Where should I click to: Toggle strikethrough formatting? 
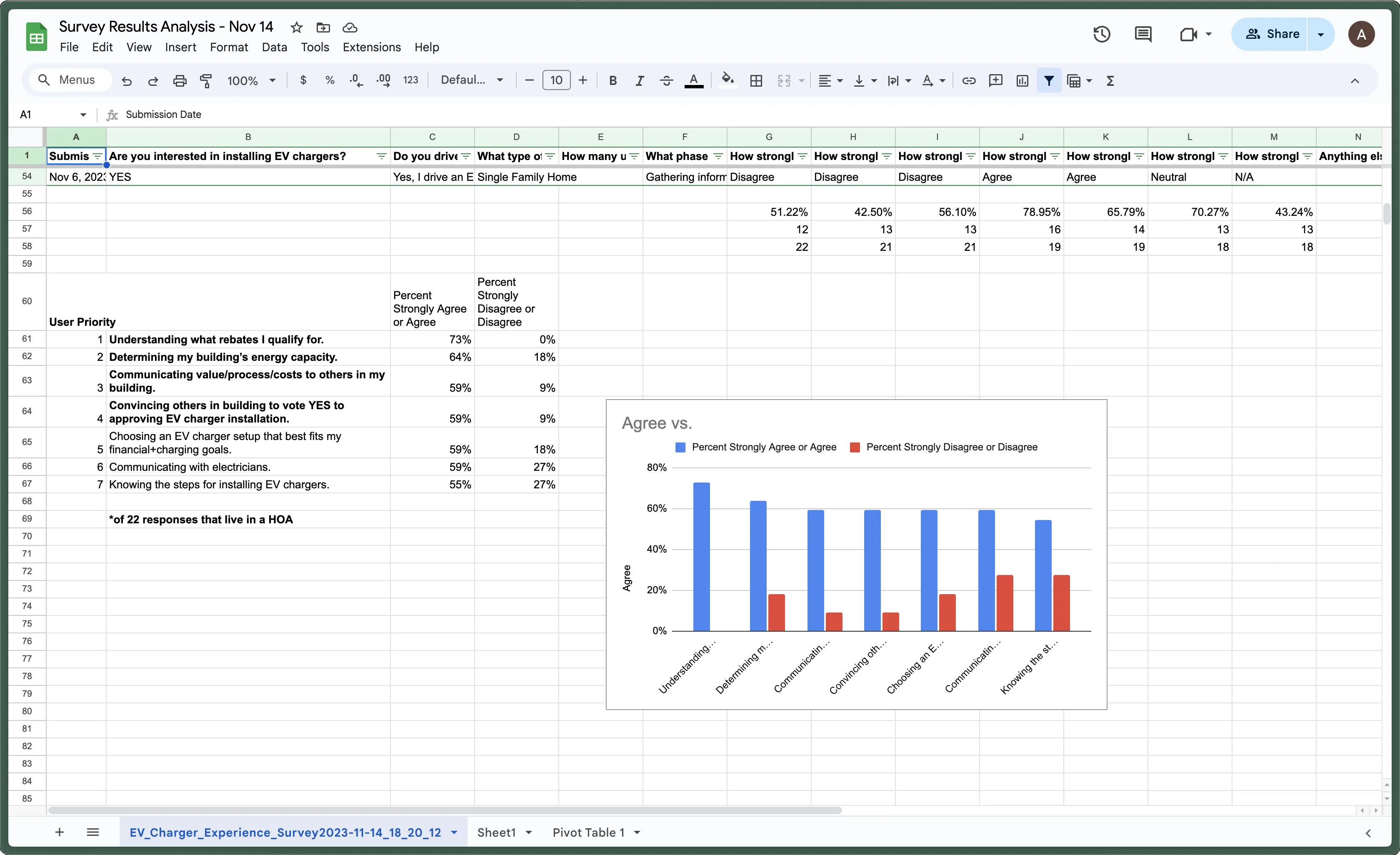click(x=667, y=81)
